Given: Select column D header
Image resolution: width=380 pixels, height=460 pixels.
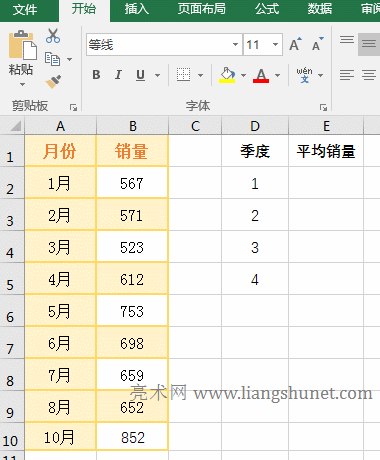Looking at the screenshot, I should click(x=255, y=126).
